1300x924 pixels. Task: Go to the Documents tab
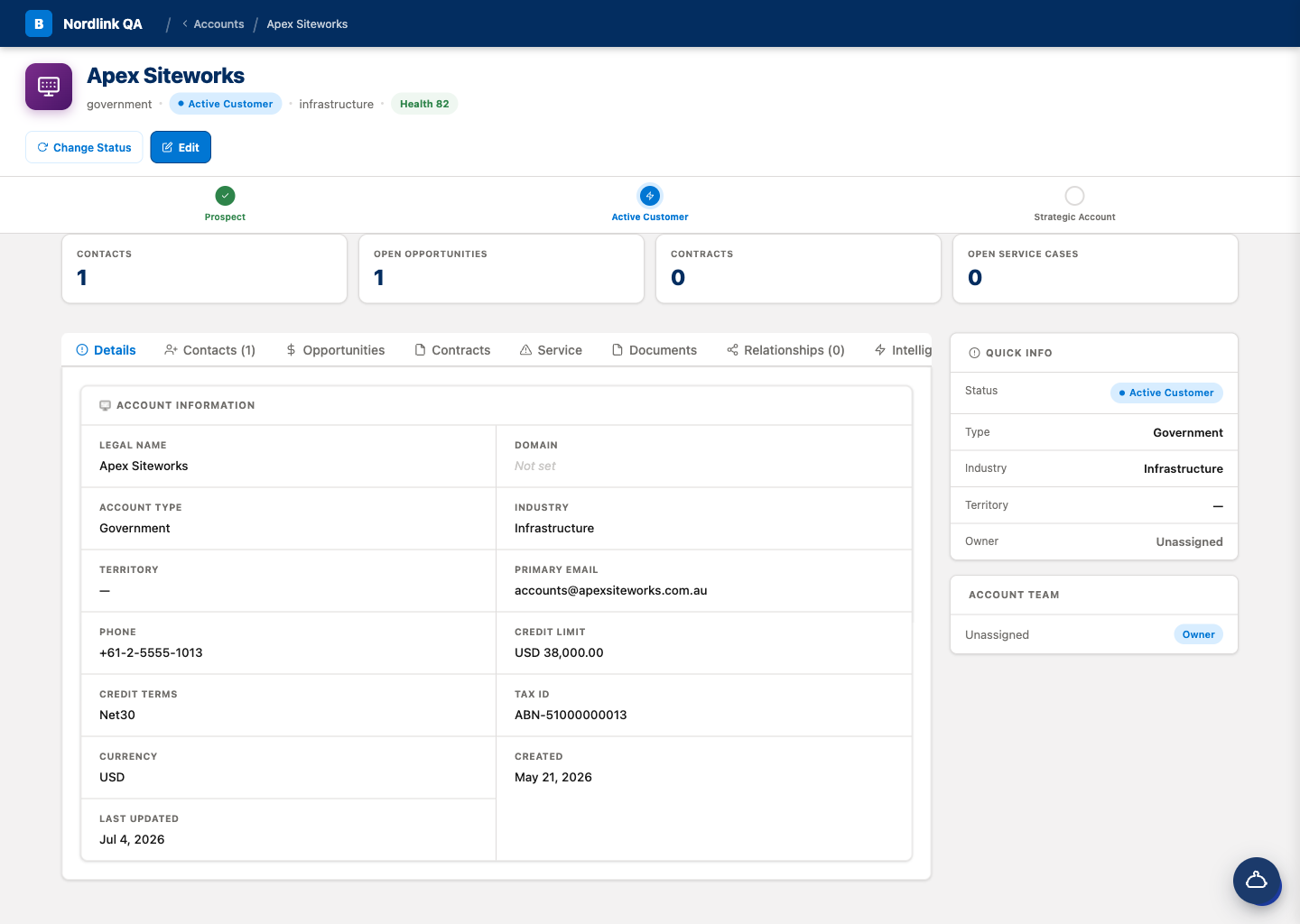(655, 350)
